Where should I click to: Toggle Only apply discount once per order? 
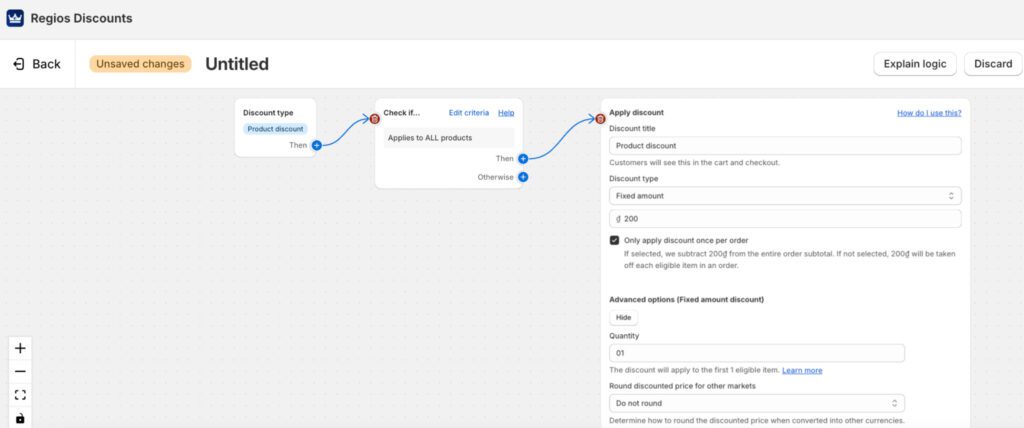614,240
